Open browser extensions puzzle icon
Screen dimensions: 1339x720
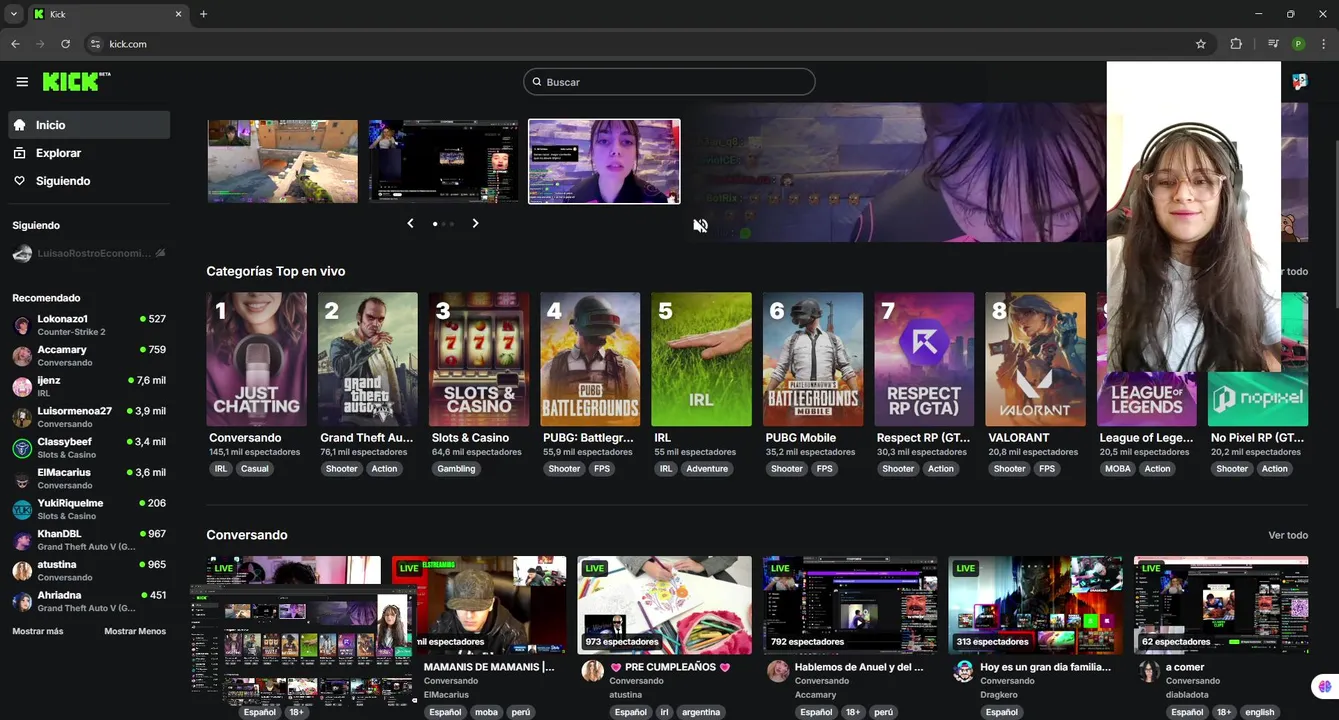click(x=1236, y=44)
